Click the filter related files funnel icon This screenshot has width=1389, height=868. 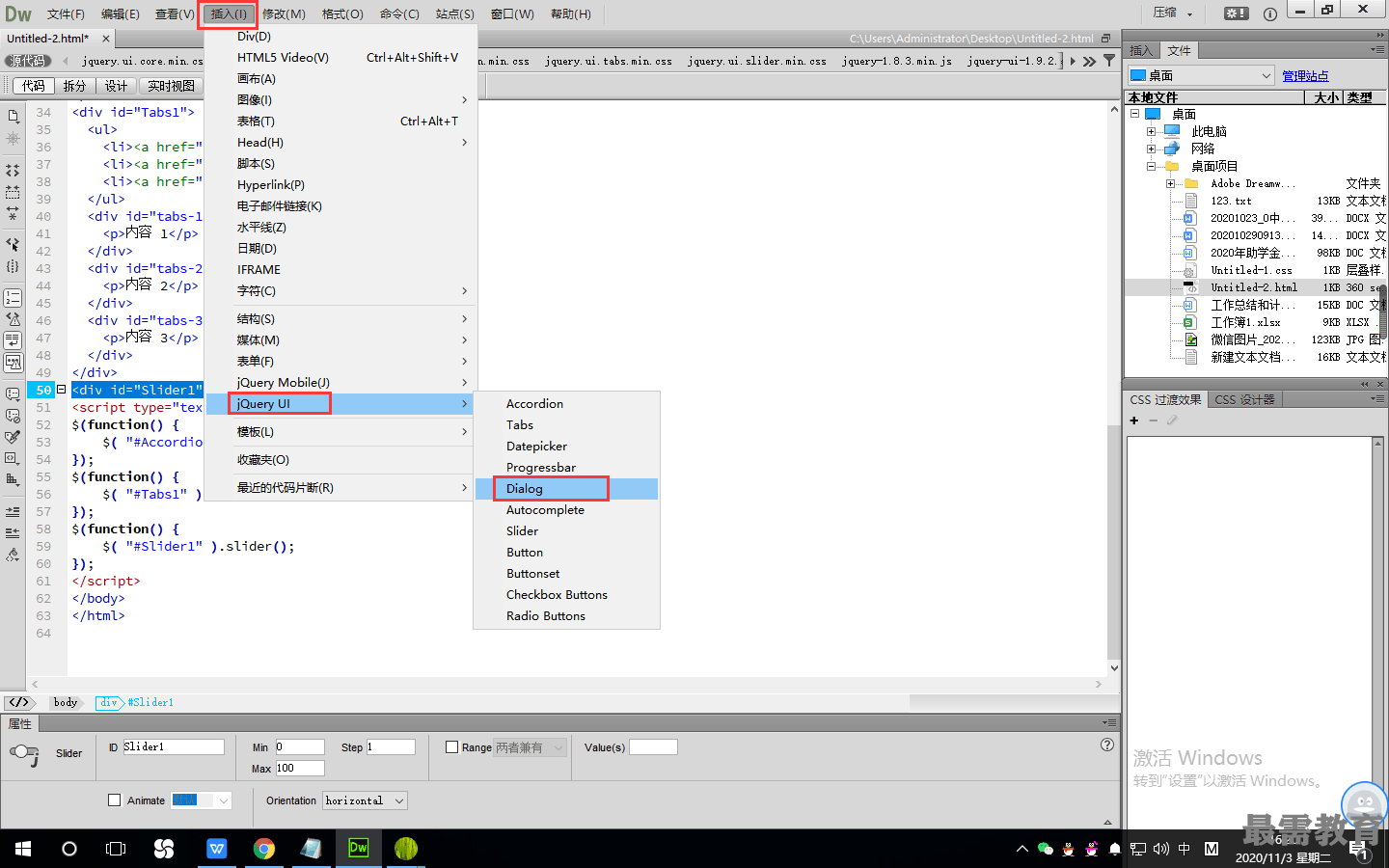point(1109,61)
